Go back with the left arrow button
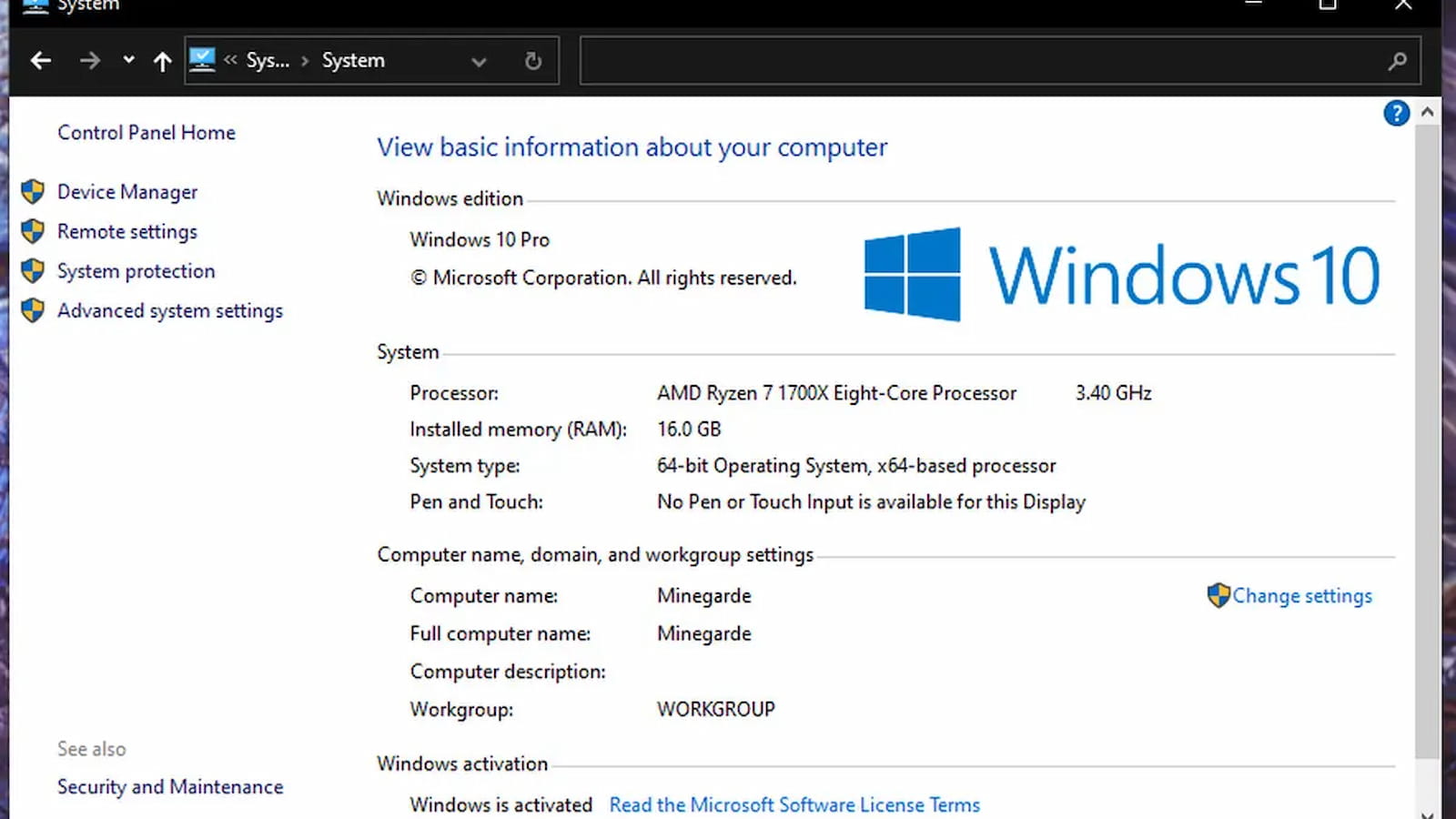The height and width of the screenshot is (819, 1456). click(40, 61)
